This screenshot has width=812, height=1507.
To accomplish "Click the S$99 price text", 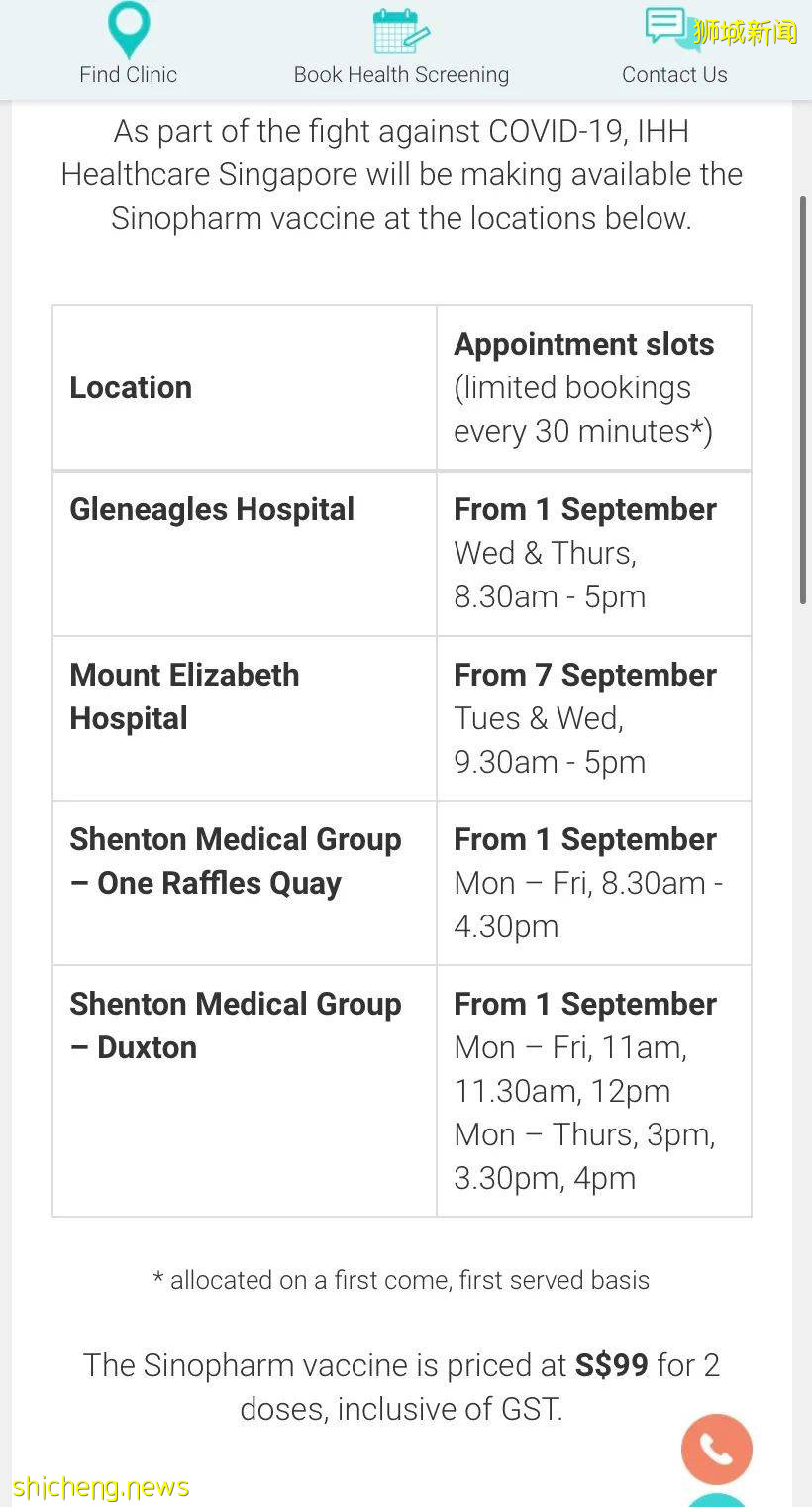I will click(611, 1365).
